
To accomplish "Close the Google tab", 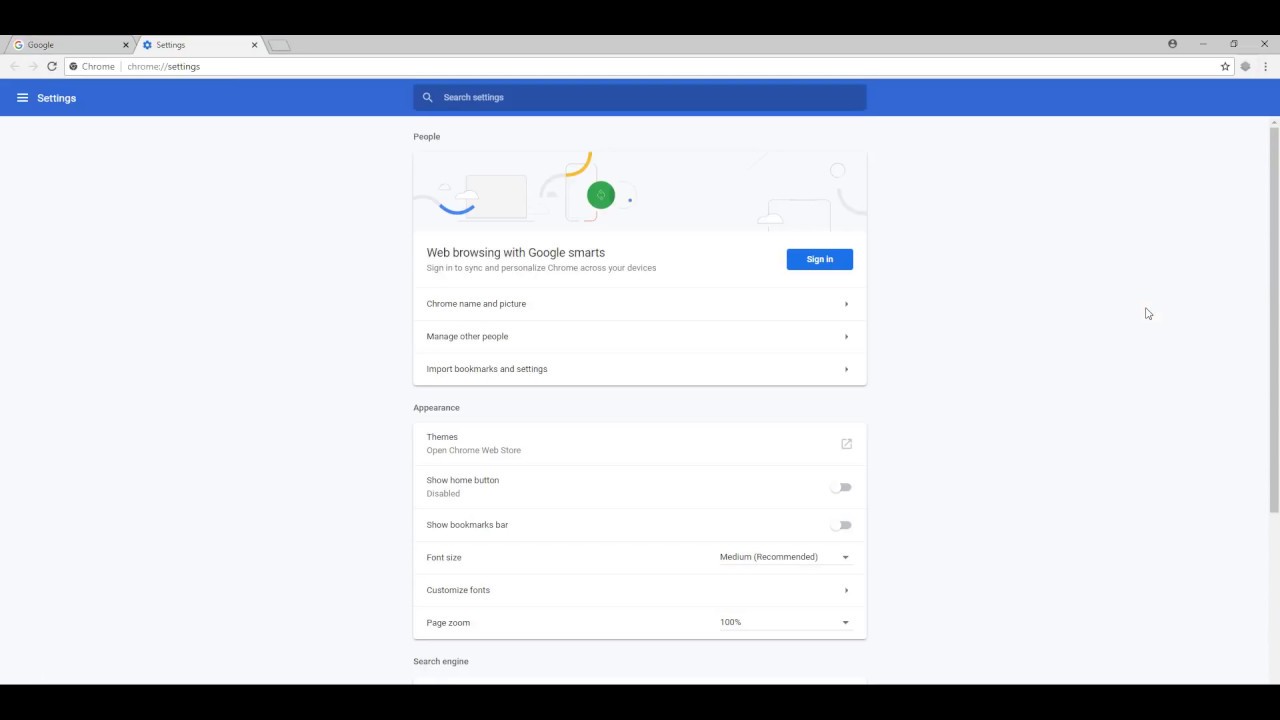I will coord(126,45).
